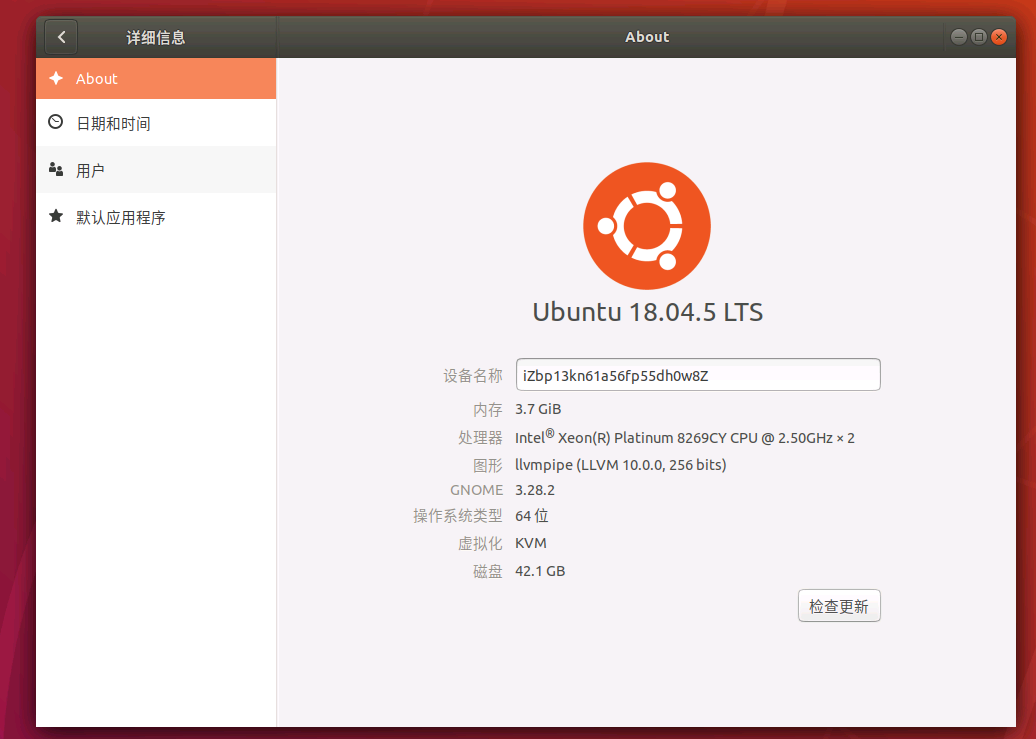Select the OS type value 64 位

(532, 516)
